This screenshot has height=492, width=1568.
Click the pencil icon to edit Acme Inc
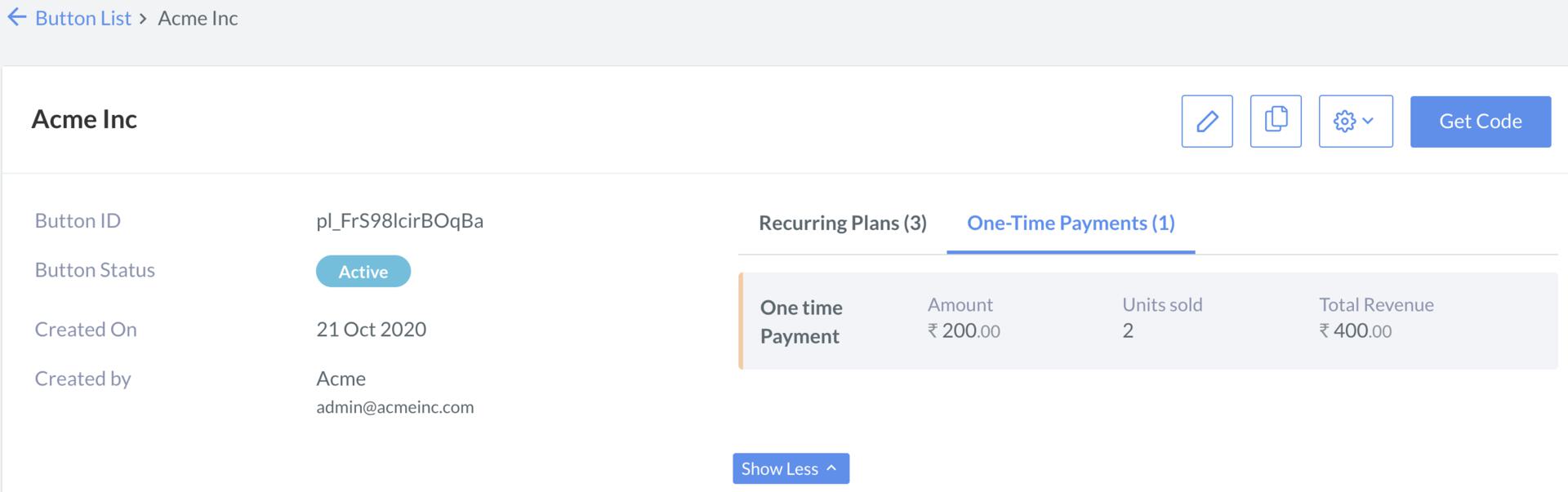click(1207, 121)
